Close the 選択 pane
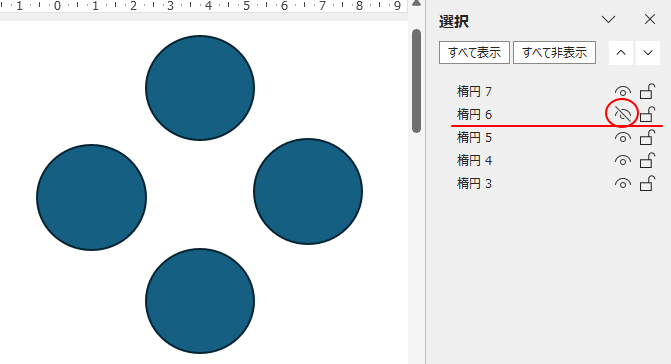The width and height of the screenshot is (671, 364). point(650,19)
